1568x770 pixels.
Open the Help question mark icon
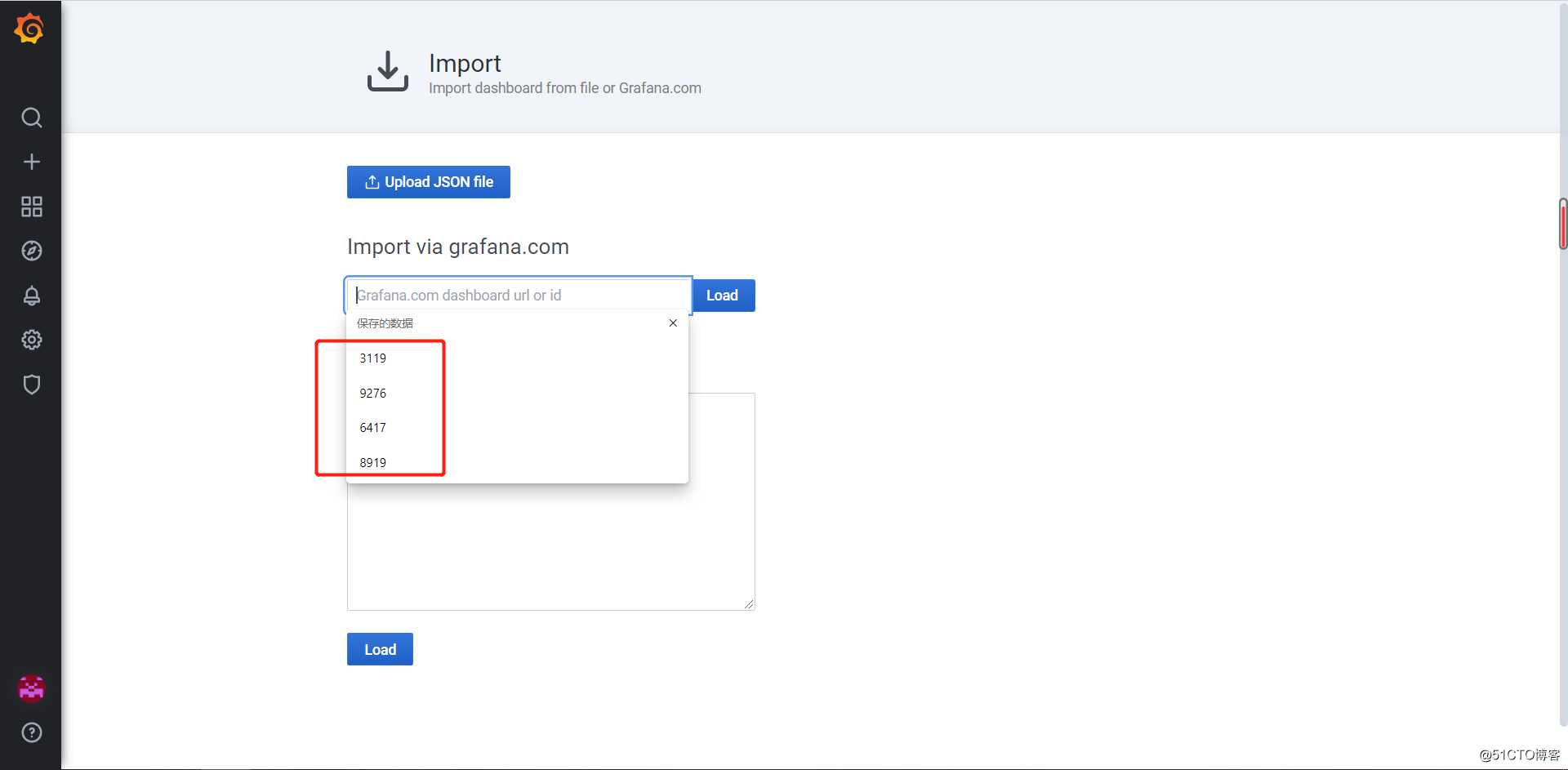pyautogui.click(x=31, y=732)
